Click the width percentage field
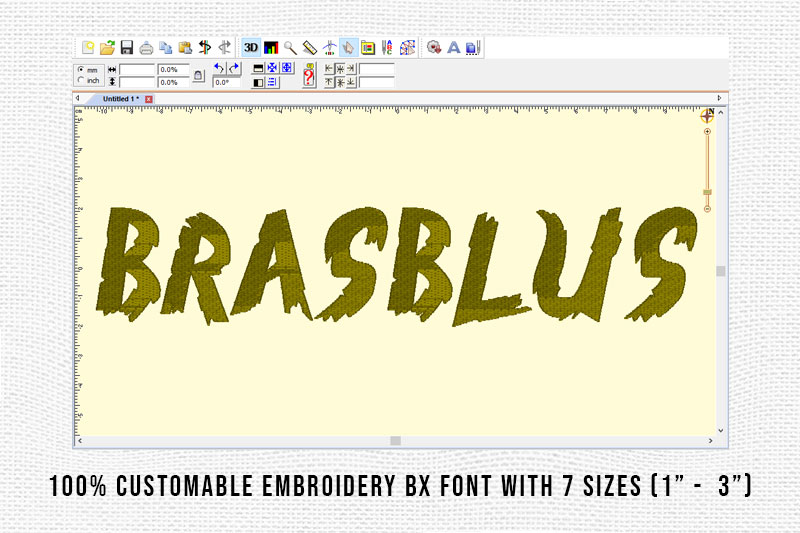 click(173, 69)
